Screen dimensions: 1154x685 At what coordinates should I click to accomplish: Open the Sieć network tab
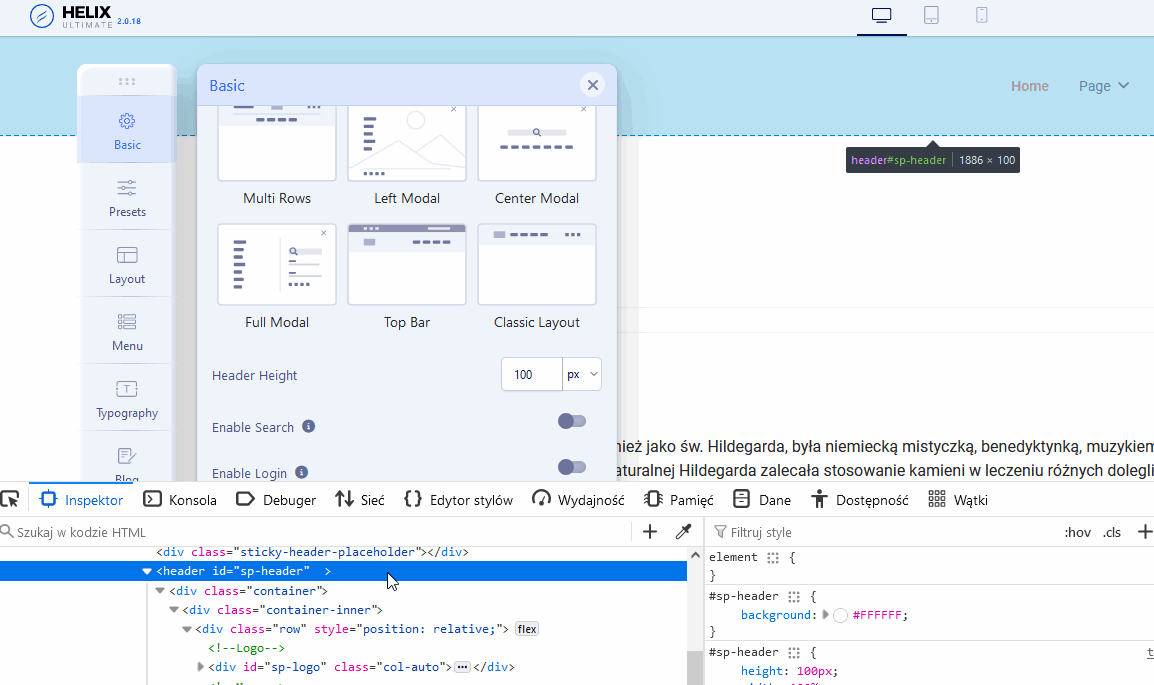pyautogui.click(x=360, y=500)
